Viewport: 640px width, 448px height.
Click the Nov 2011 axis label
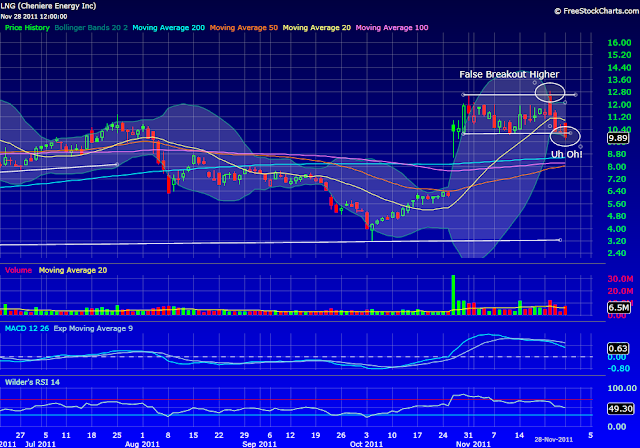[x=473, y=444]
